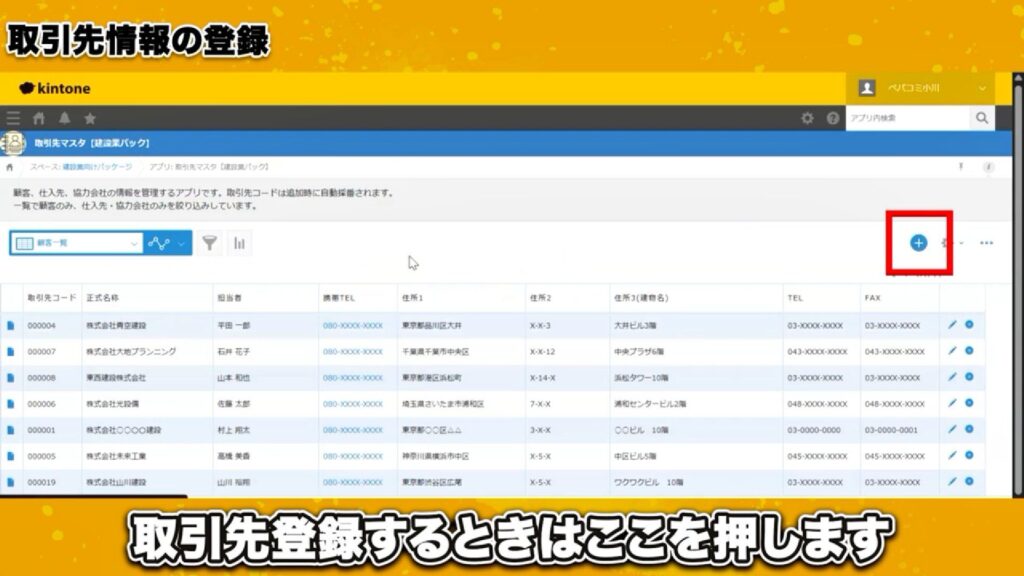The height and width of the screenshot is (576, 1024).
Task: Edit record 000005 with pencil icon
Action: point(952,455)
